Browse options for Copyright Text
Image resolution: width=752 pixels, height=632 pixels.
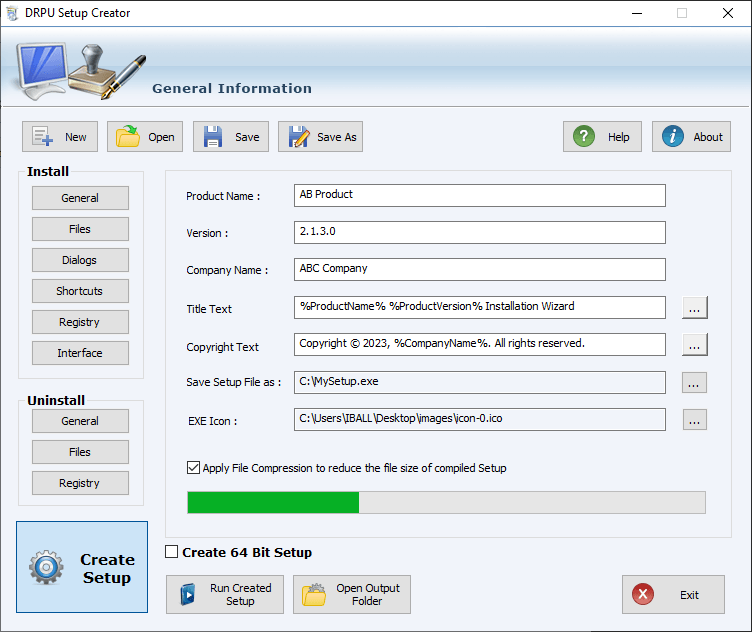click(694, 345)
